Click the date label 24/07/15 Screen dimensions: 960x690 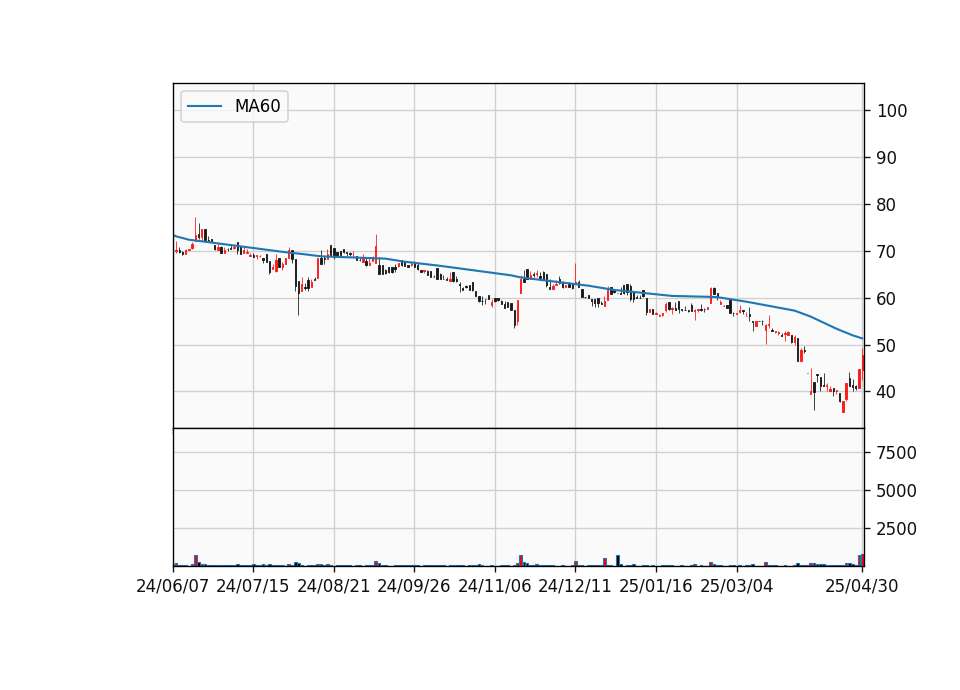point(252,586)
